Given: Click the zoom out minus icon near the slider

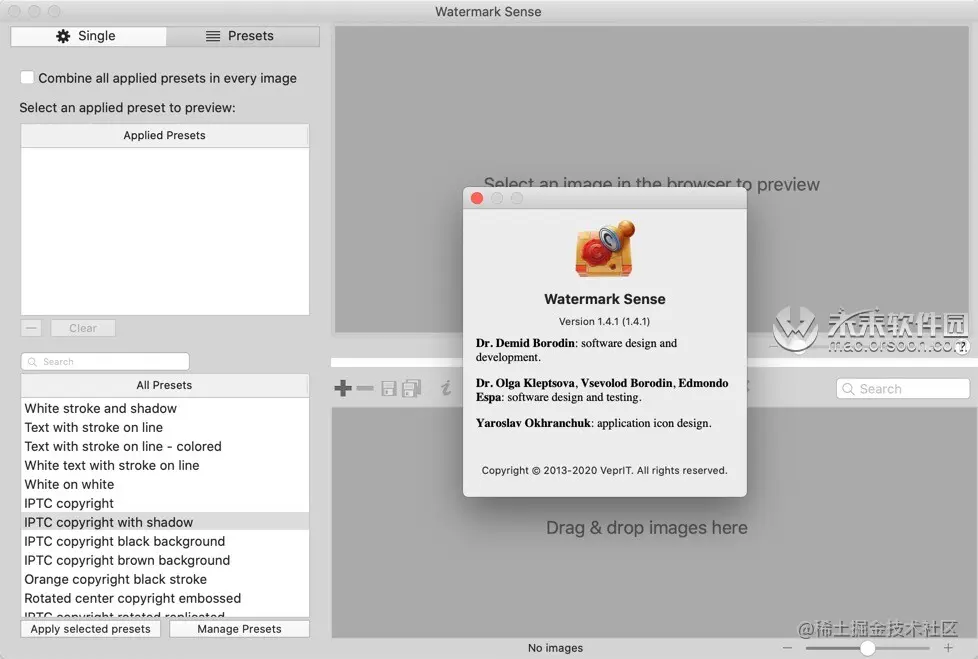Looking at the screenshot, I should pos(787,648).
